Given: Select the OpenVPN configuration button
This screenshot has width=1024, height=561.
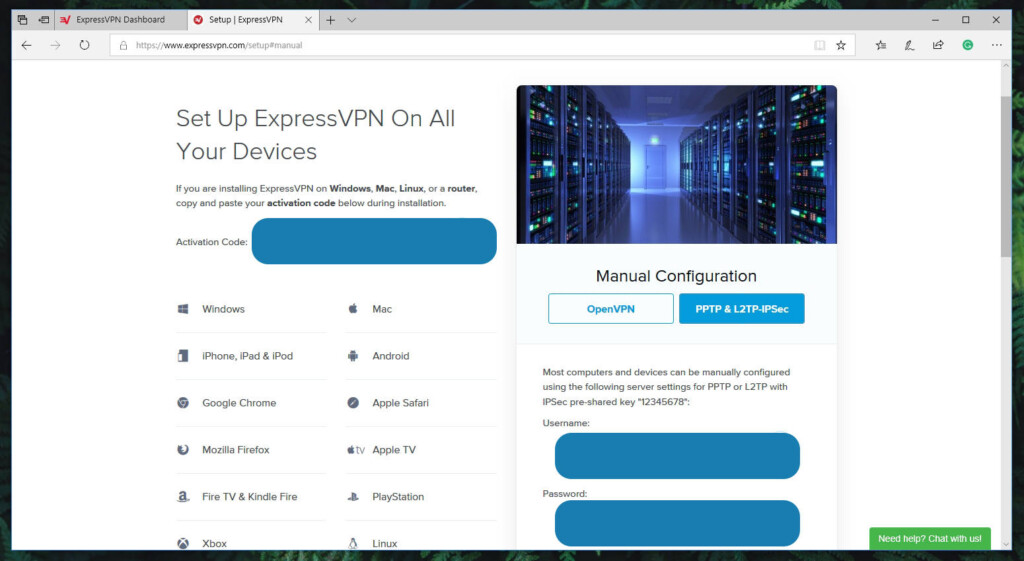Looking at the screenshot, I should 611,309.
